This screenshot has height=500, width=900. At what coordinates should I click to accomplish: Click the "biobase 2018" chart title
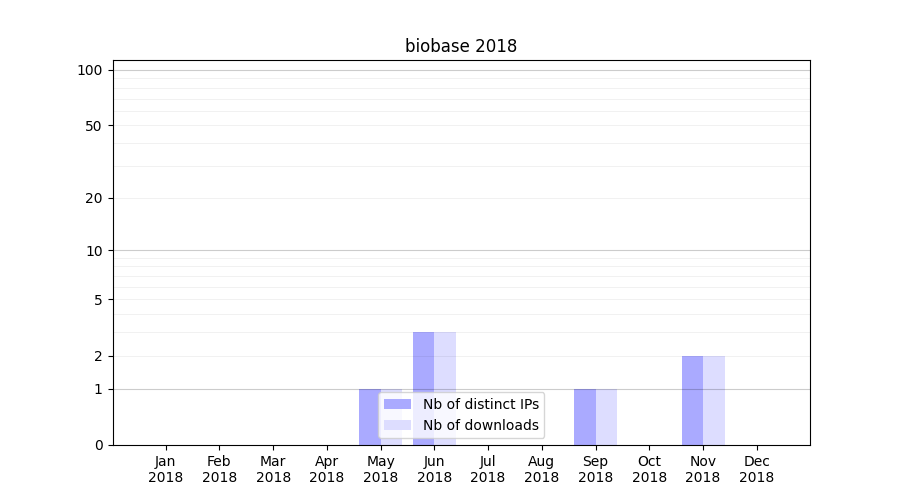(460, 46)
